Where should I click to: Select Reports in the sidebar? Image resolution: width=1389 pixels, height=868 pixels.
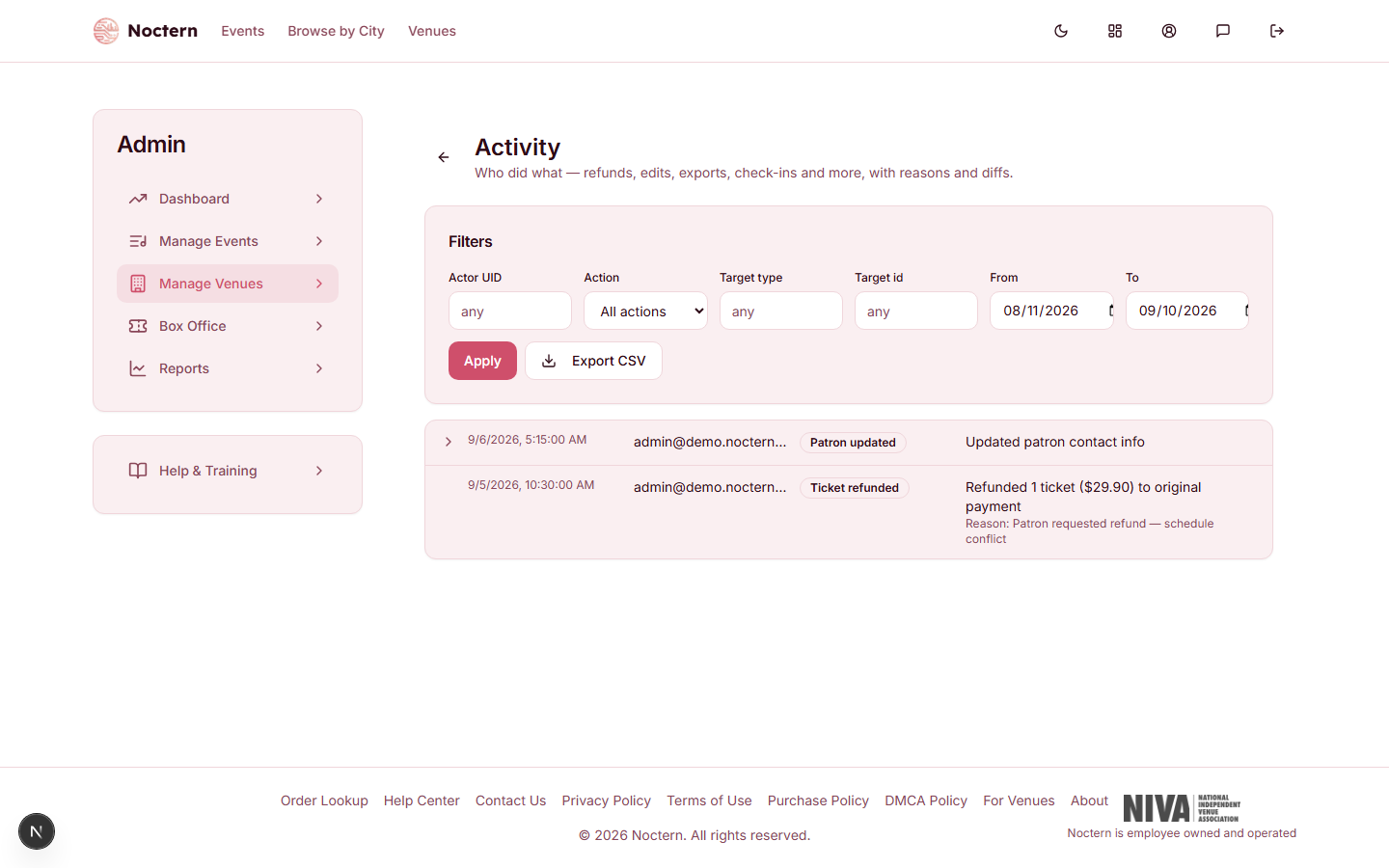[x=228, y=368]
